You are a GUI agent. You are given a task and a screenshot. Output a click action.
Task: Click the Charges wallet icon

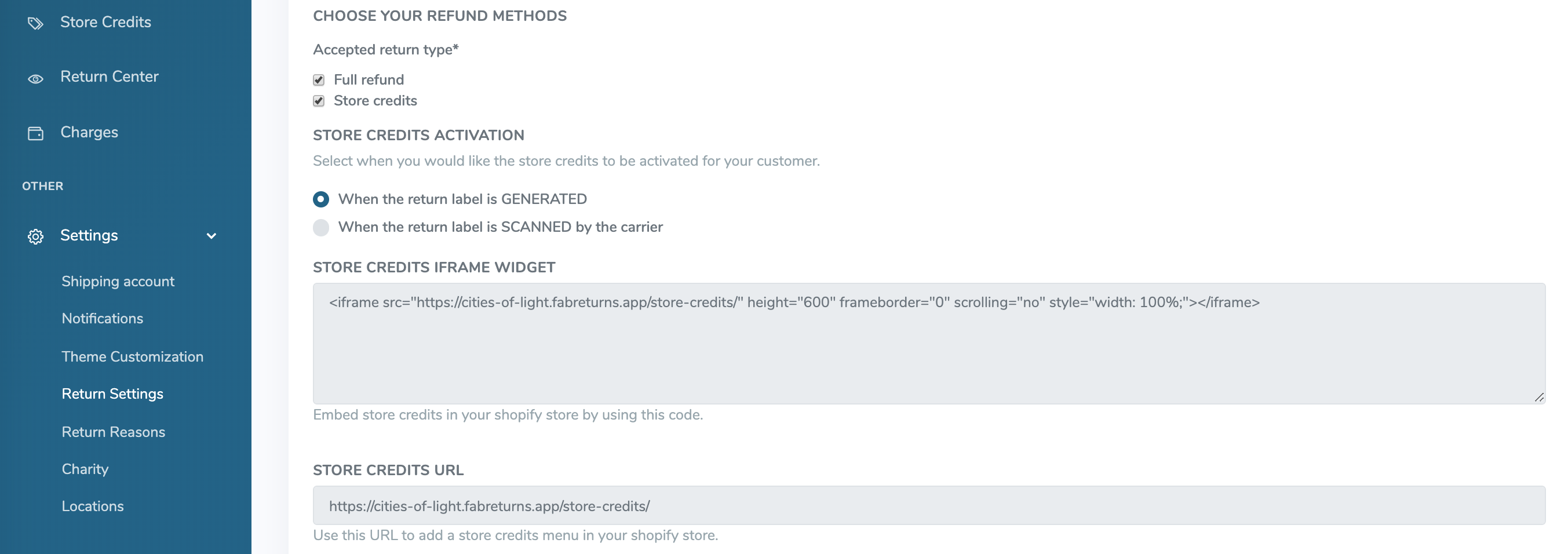(x=35, y=133)
